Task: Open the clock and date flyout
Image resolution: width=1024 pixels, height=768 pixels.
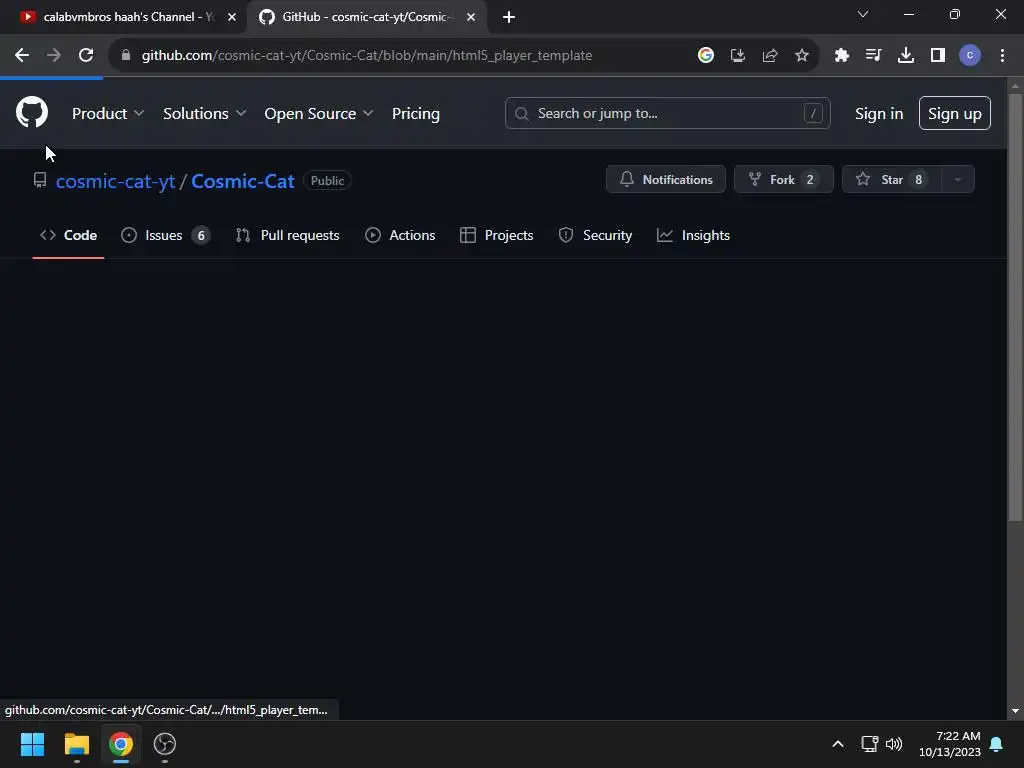Action: 950,744
